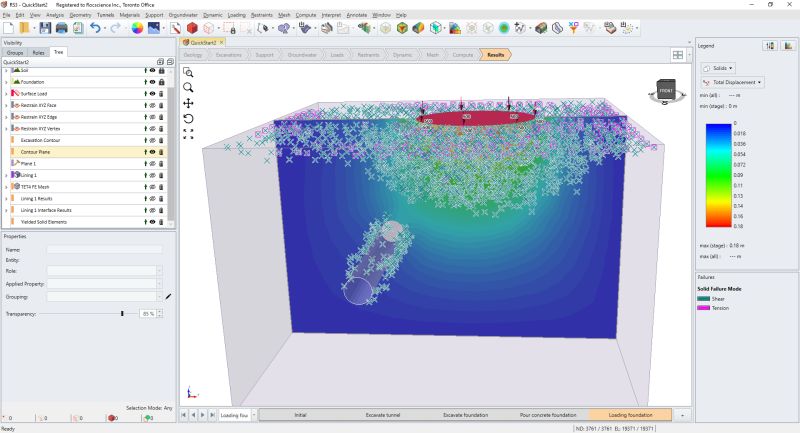Screen dimensions: 800x433
Task: Click the chart icon in Legend header
Action: 788,46
